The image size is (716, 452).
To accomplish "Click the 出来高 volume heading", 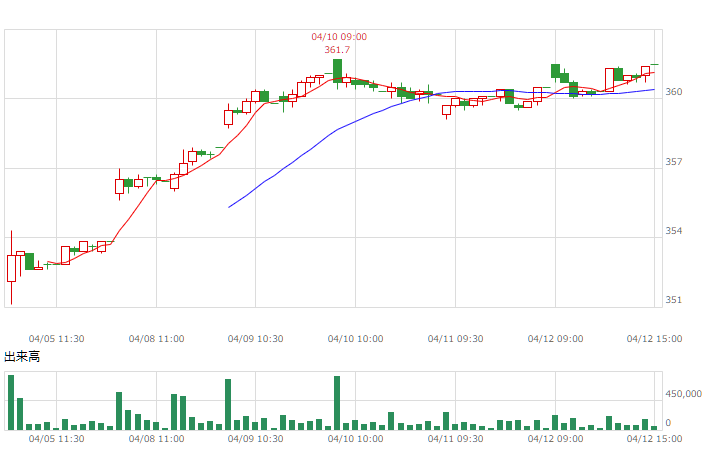I will (22, 357).
